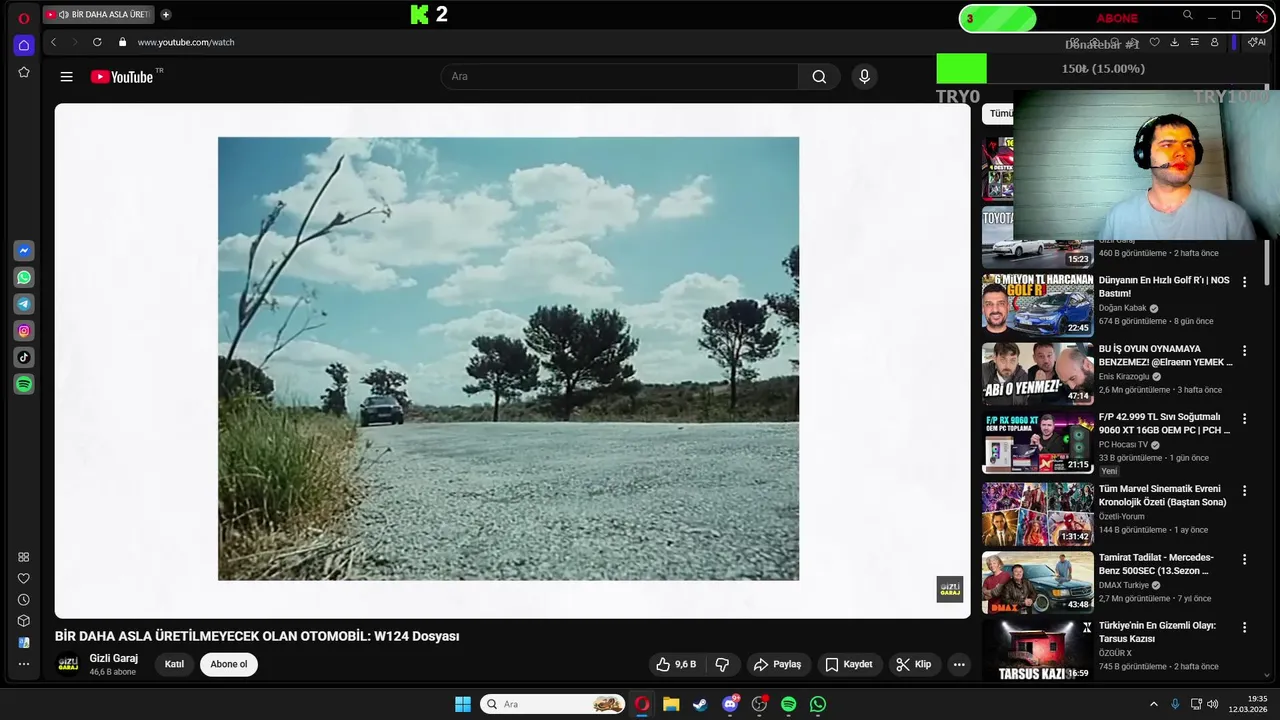Open options for Tüm Marvel Sinematik Evreni

pyautogui.click(x=1245, y=491)
